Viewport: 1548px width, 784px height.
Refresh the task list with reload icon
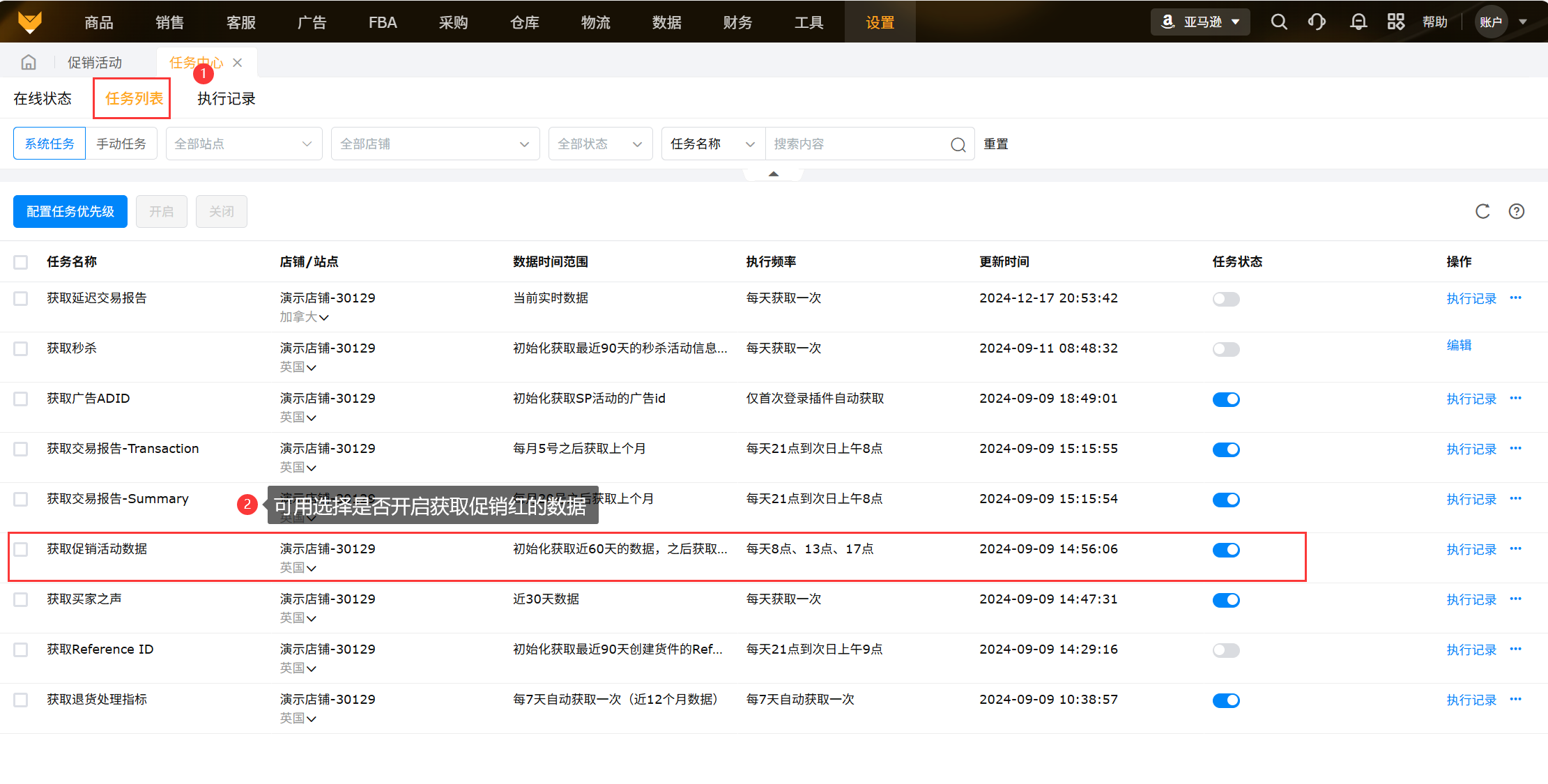pyautogui.click(x=1482, y=211)
